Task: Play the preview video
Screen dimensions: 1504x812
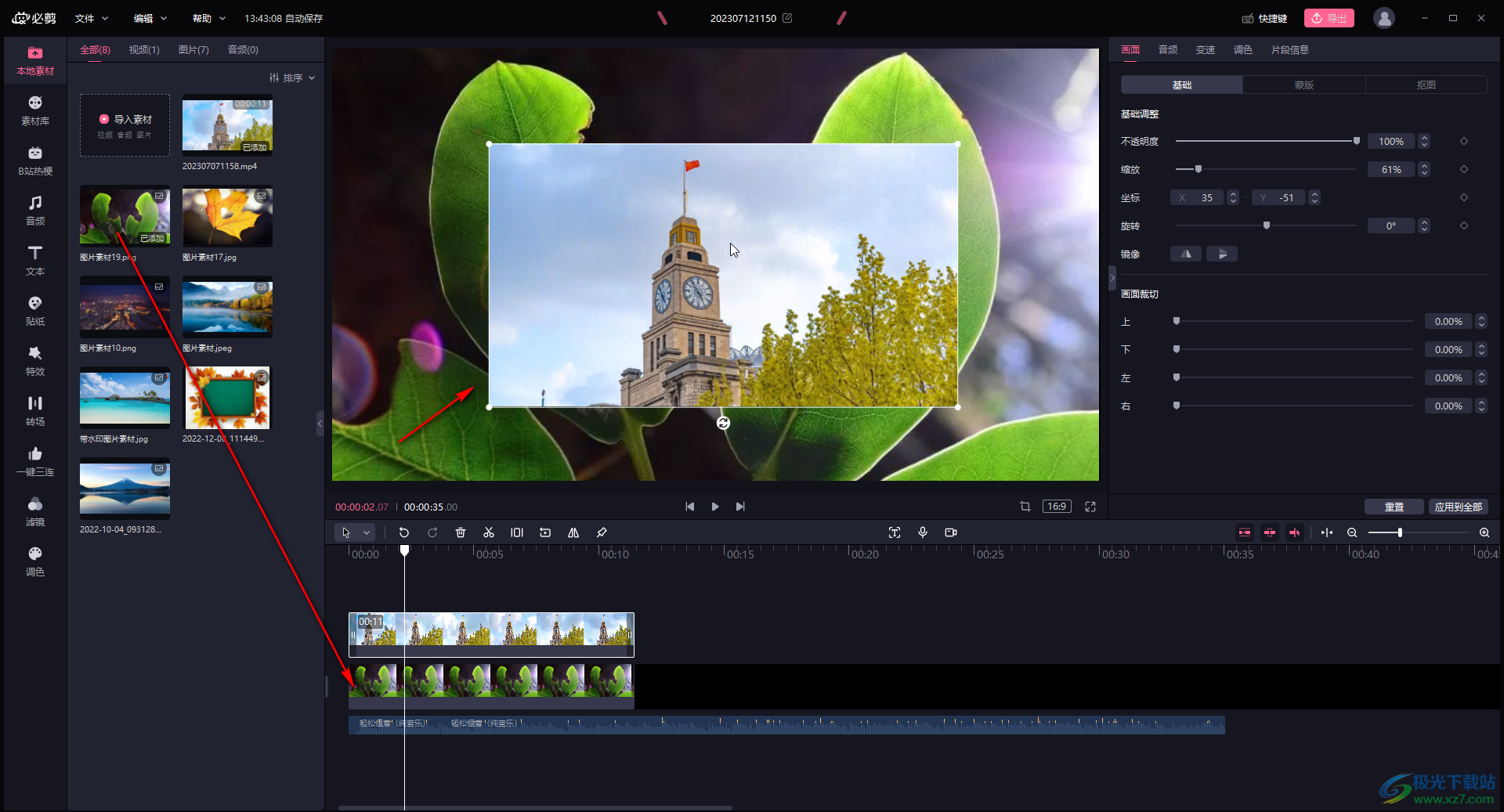Action: click(715, 507)
